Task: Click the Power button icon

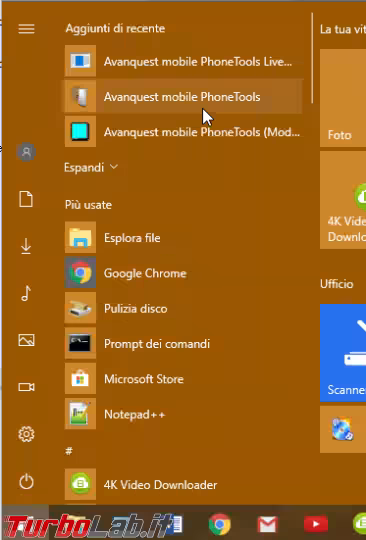Action: click(x=26, y=481)
